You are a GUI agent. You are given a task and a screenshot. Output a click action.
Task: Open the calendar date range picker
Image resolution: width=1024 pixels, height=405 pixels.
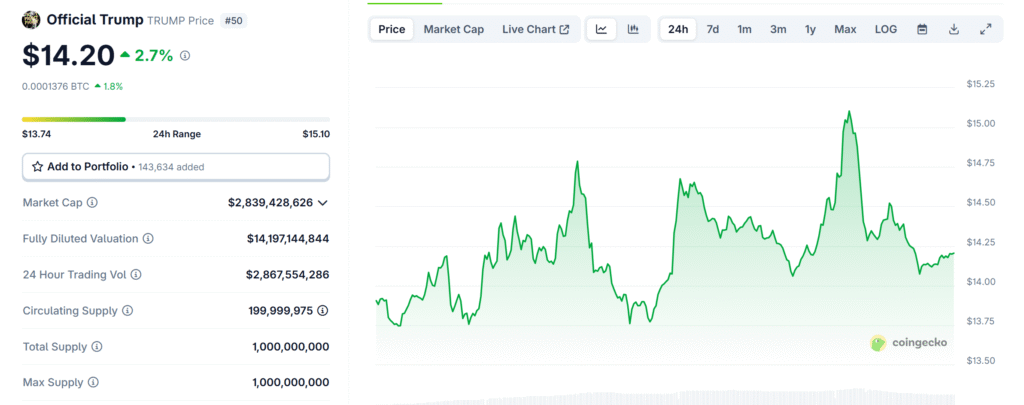pyautogui.click(x=922, y=29)
